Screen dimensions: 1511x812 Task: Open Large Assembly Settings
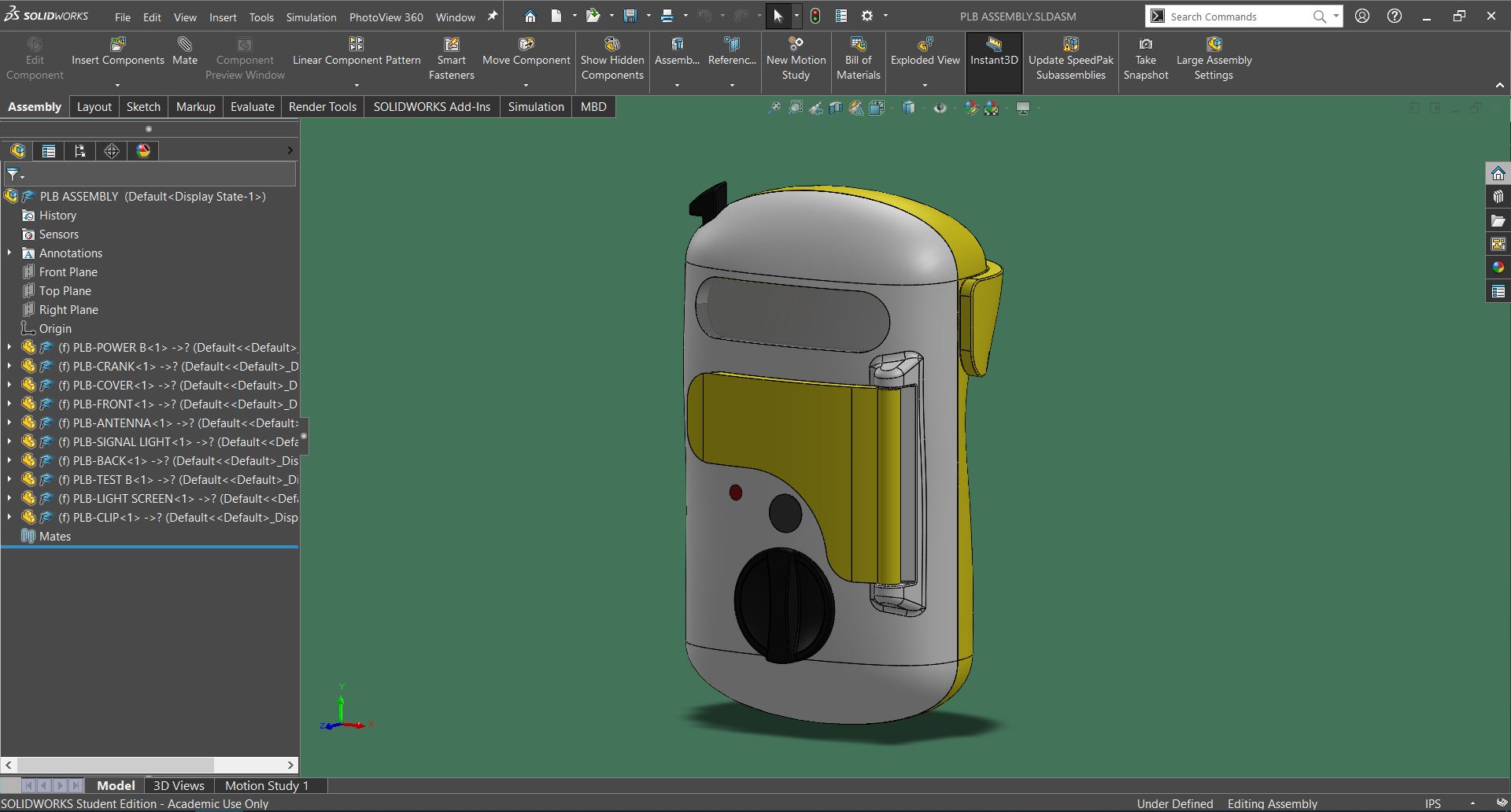pyautogui.click(x=1214, y=58)
